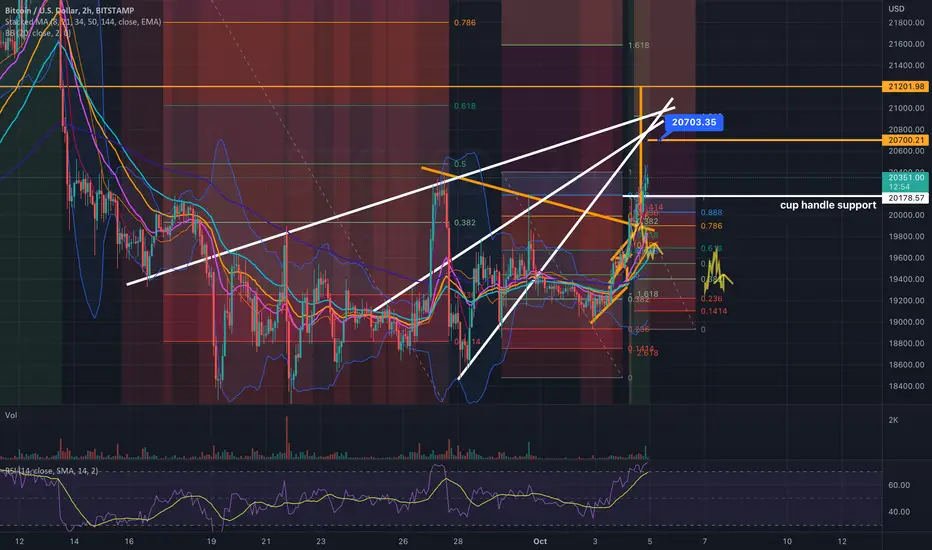Select the Stacked MA indicator legend
This screenshot has height=550, width=932.
83,21
